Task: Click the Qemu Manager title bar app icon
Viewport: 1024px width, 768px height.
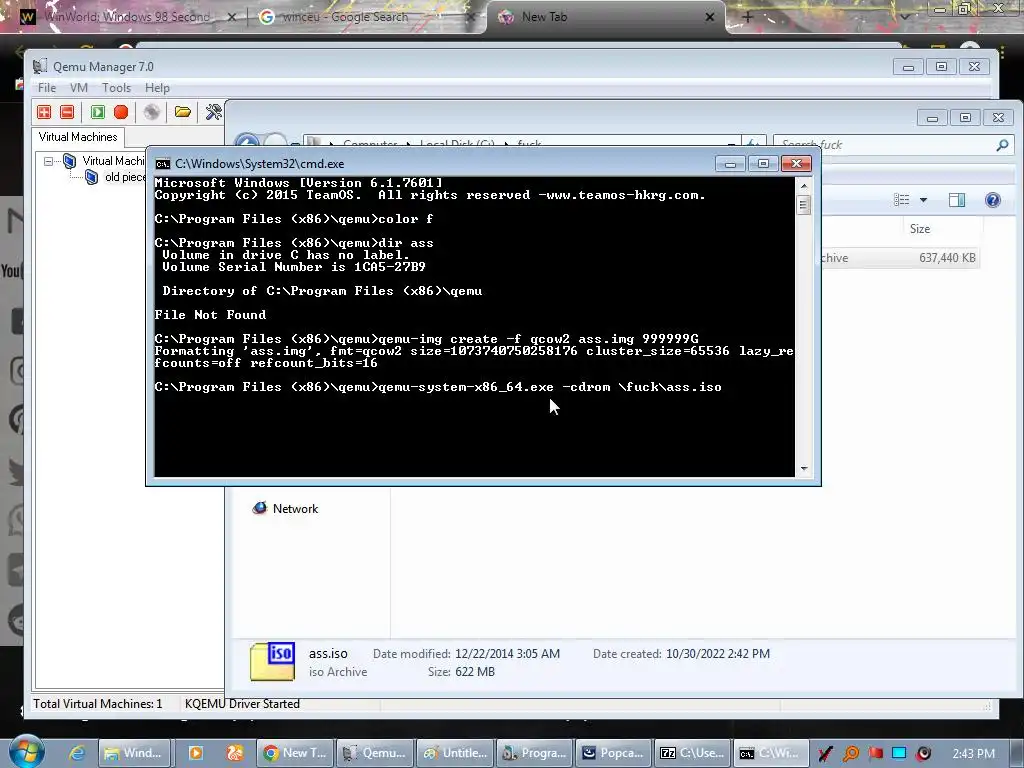Action: click(40, 67)
